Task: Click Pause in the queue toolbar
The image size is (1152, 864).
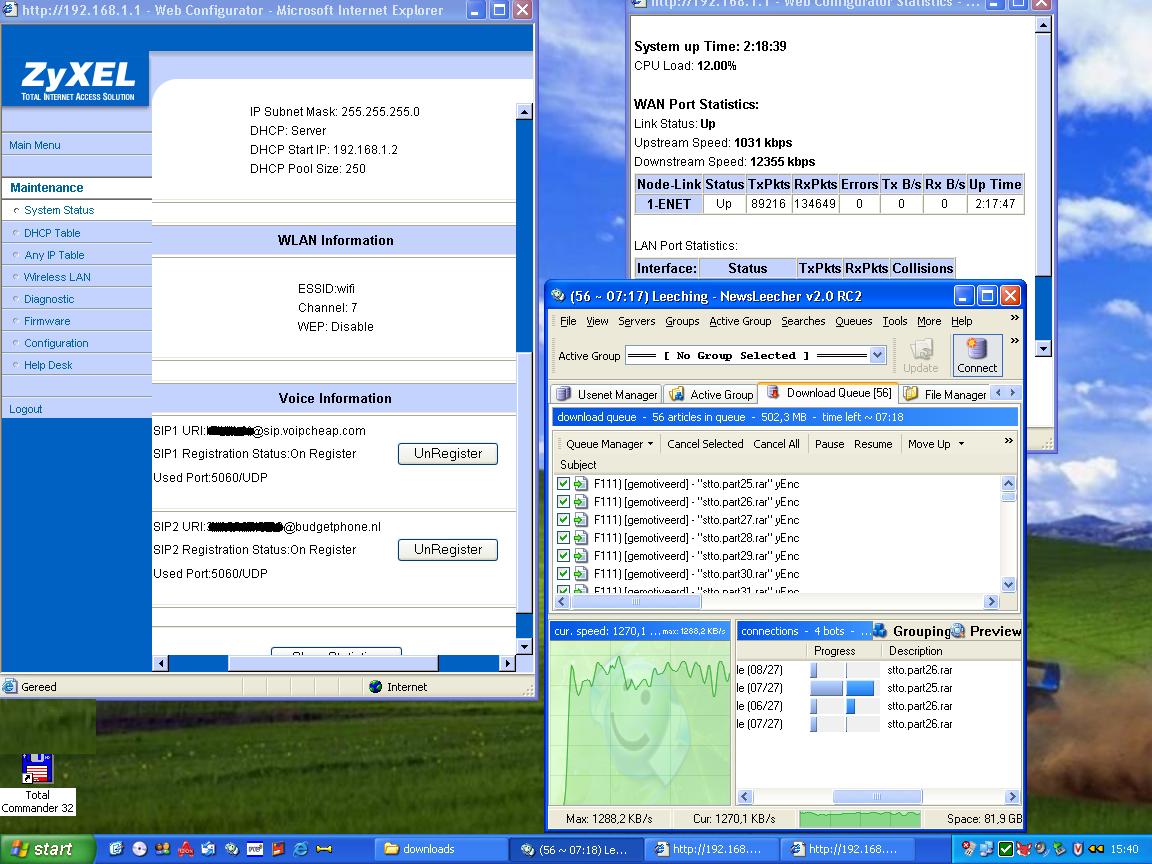Action: [829, 444]
